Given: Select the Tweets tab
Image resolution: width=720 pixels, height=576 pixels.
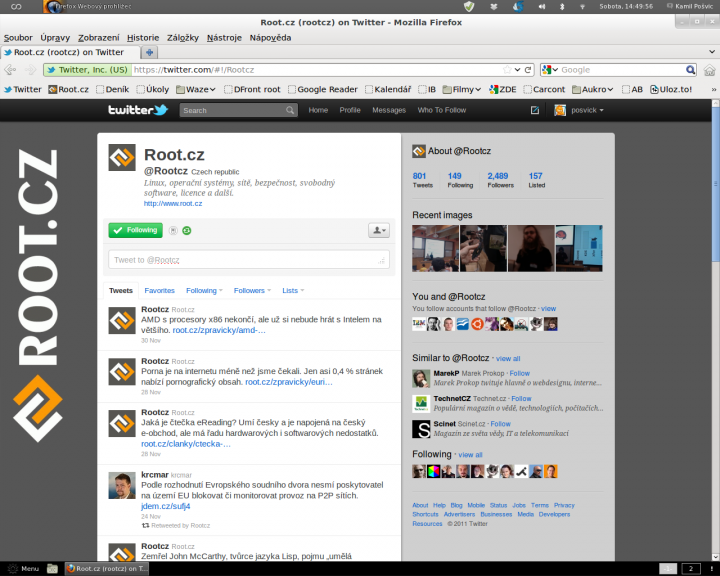Looking at the screenshot, I should tap(121, 290).
